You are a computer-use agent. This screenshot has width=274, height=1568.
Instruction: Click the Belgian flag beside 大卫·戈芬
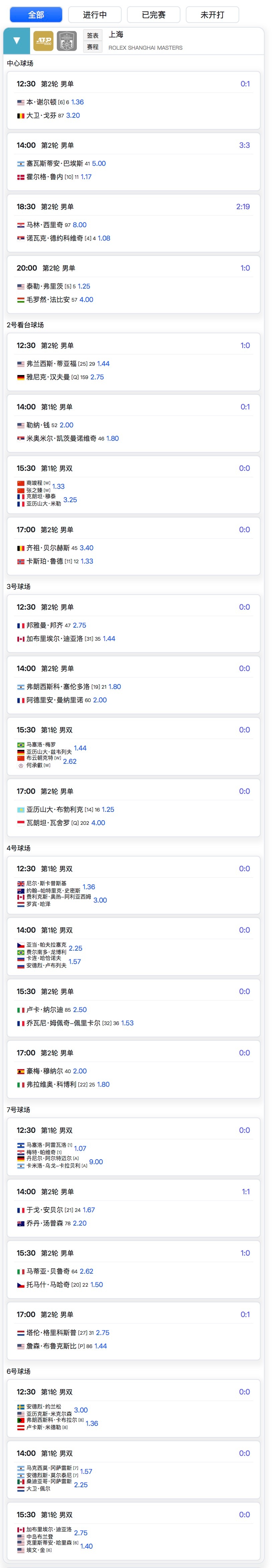(21, 116)
